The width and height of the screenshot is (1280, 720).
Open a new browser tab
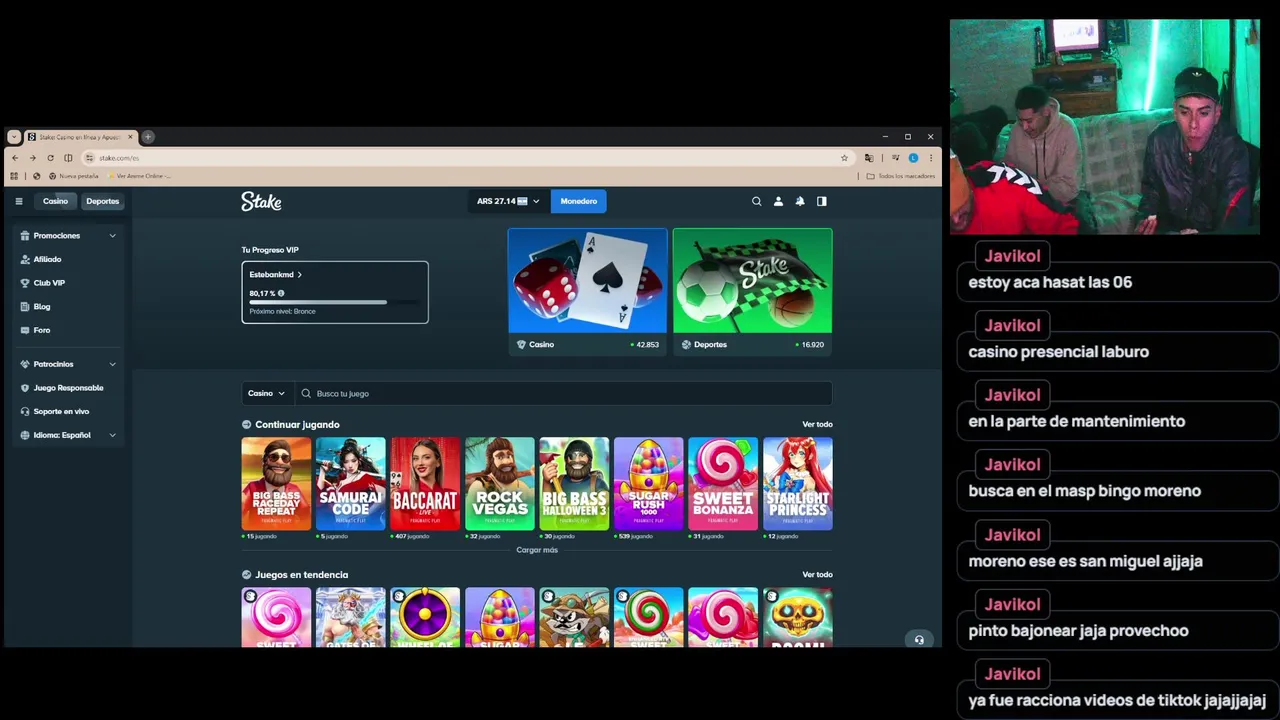[x=148, y=137]
